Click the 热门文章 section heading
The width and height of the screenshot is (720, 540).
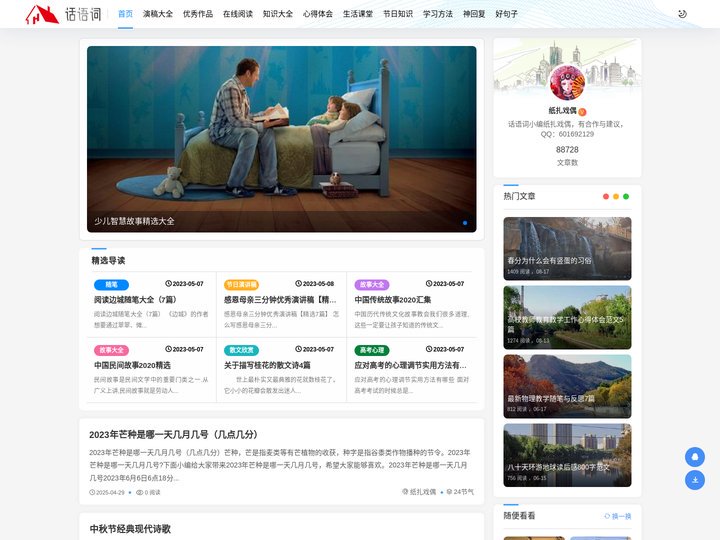(x=519, y=197)
